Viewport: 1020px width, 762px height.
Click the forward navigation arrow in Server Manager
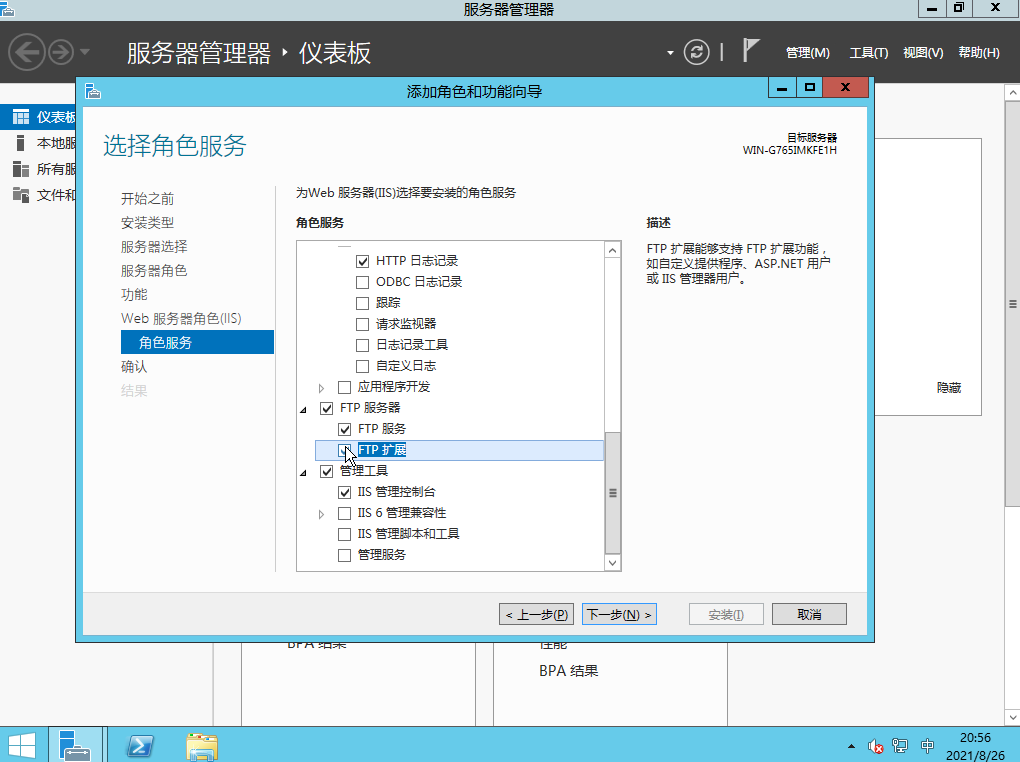[x=61, y=52]
